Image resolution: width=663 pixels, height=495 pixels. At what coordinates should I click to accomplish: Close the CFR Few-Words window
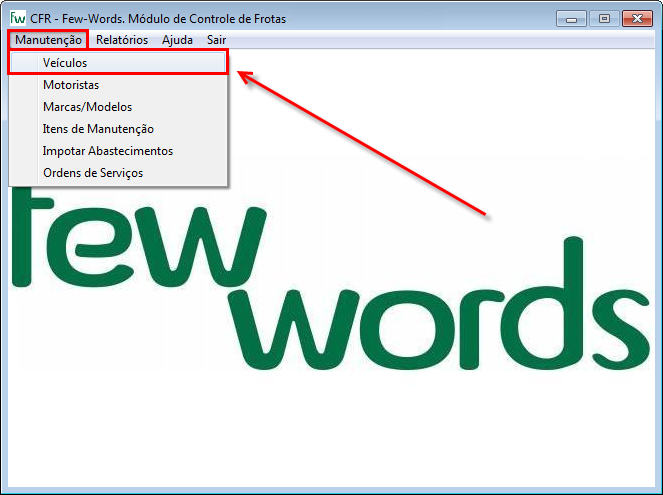pos(637,19)
